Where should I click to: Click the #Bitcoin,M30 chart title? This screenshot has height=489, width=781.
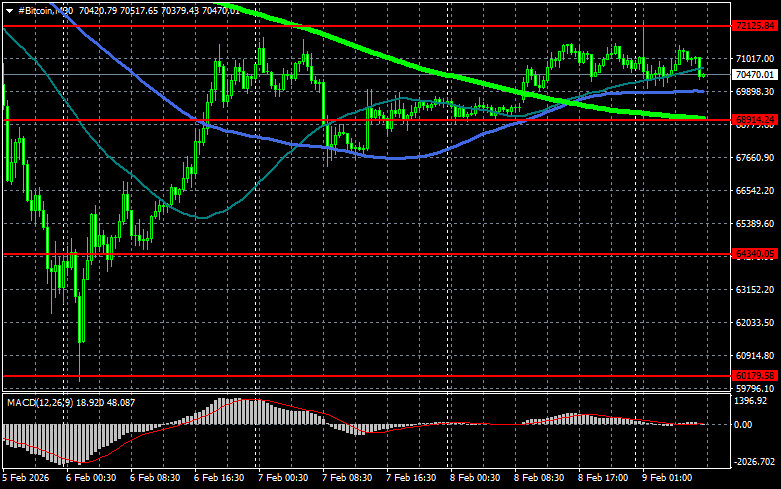[46, 11]
